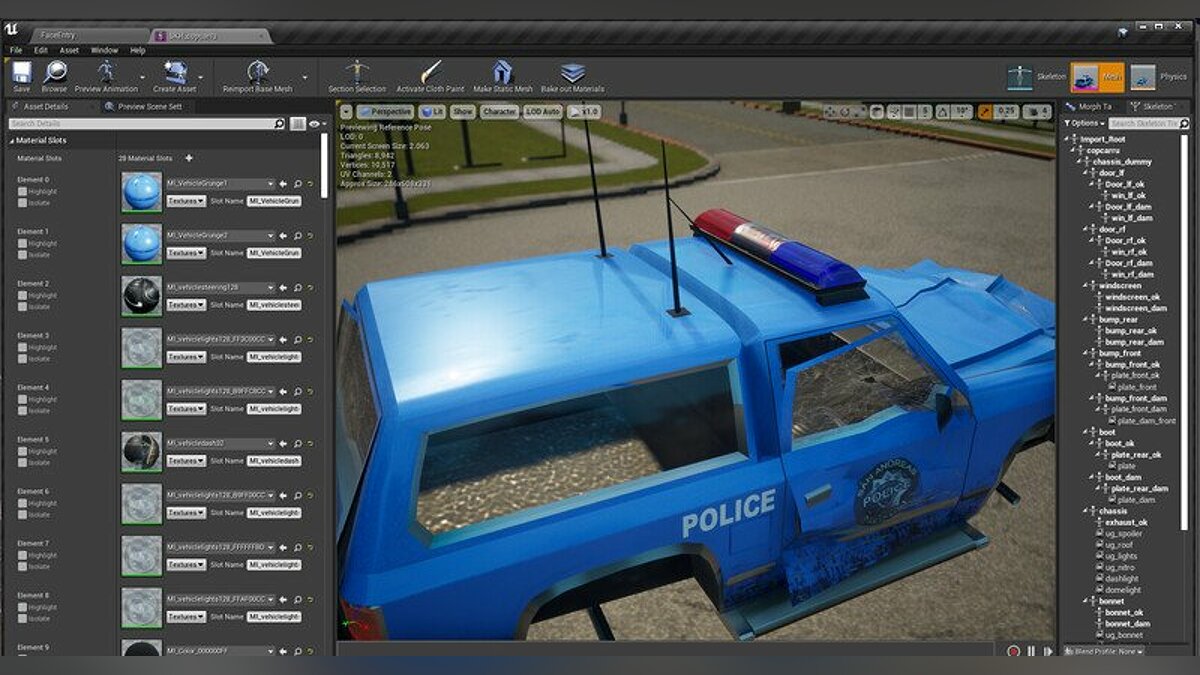Open the Perspective viewport dropdown
This screenshot has height=675, width=1200.
click(x=385, y=112)
